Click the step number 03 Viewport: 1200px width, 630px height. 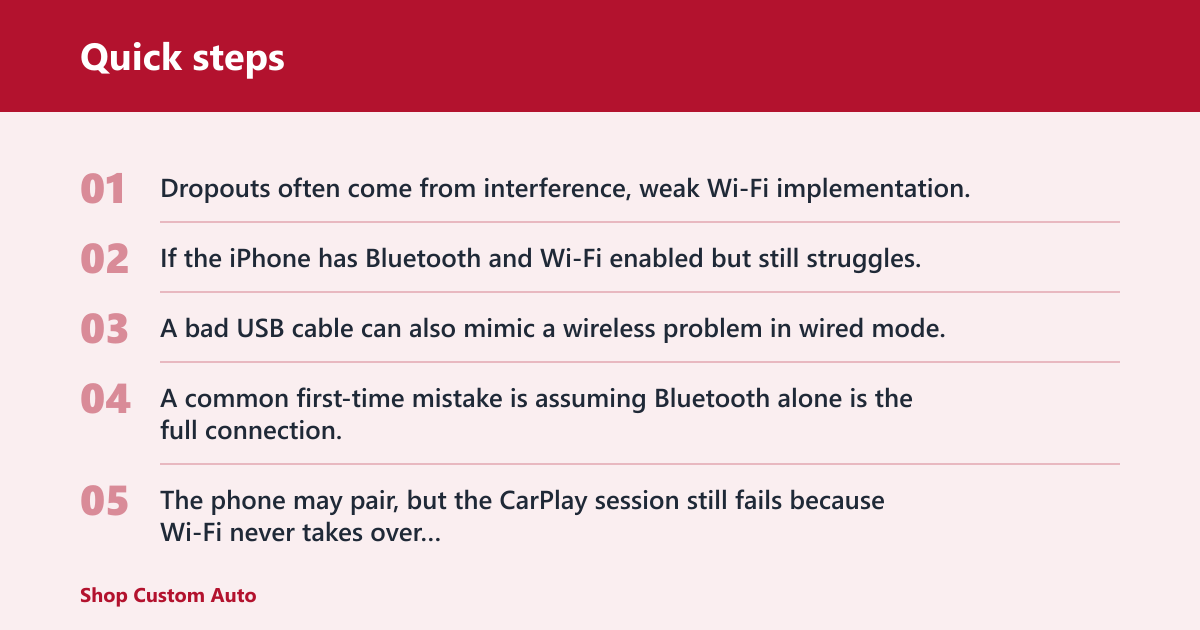pyautogui.click(x=105, y=329)
